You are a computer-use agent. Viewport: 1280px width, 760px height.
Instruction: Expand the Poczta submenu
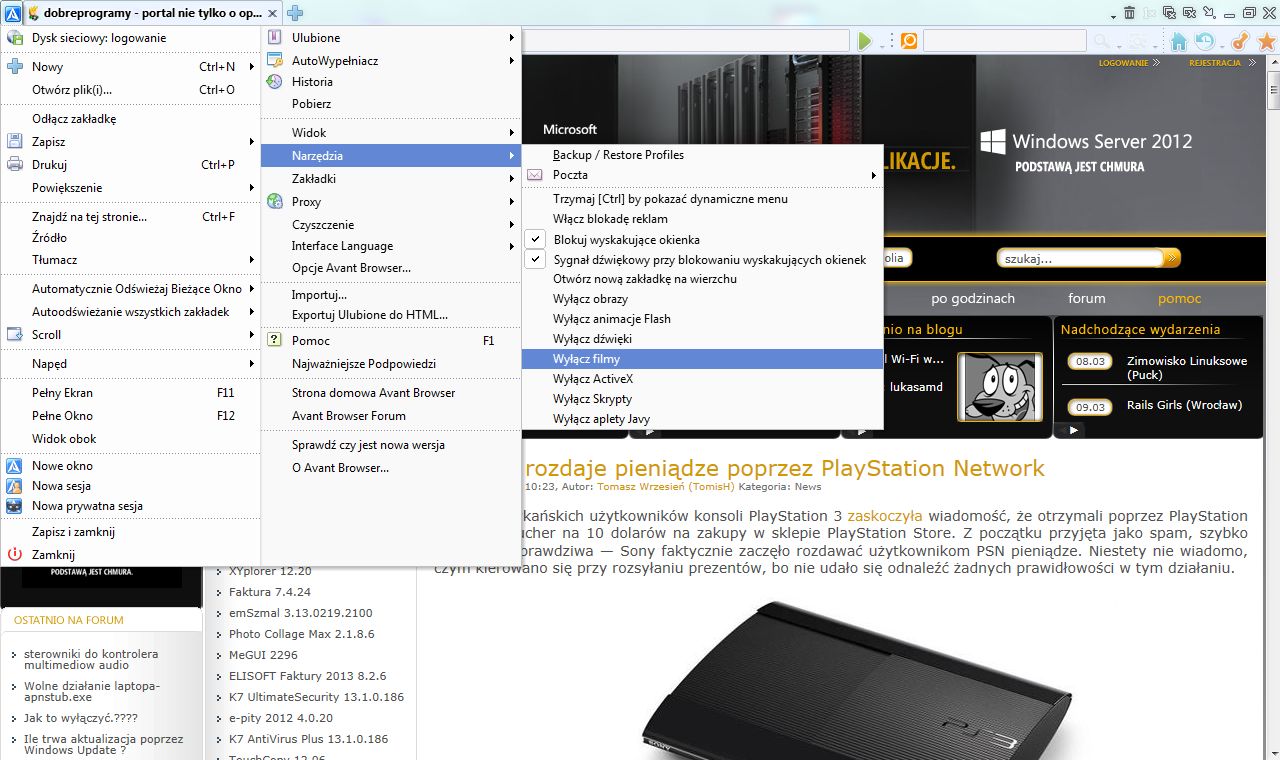tap(703, 175)
